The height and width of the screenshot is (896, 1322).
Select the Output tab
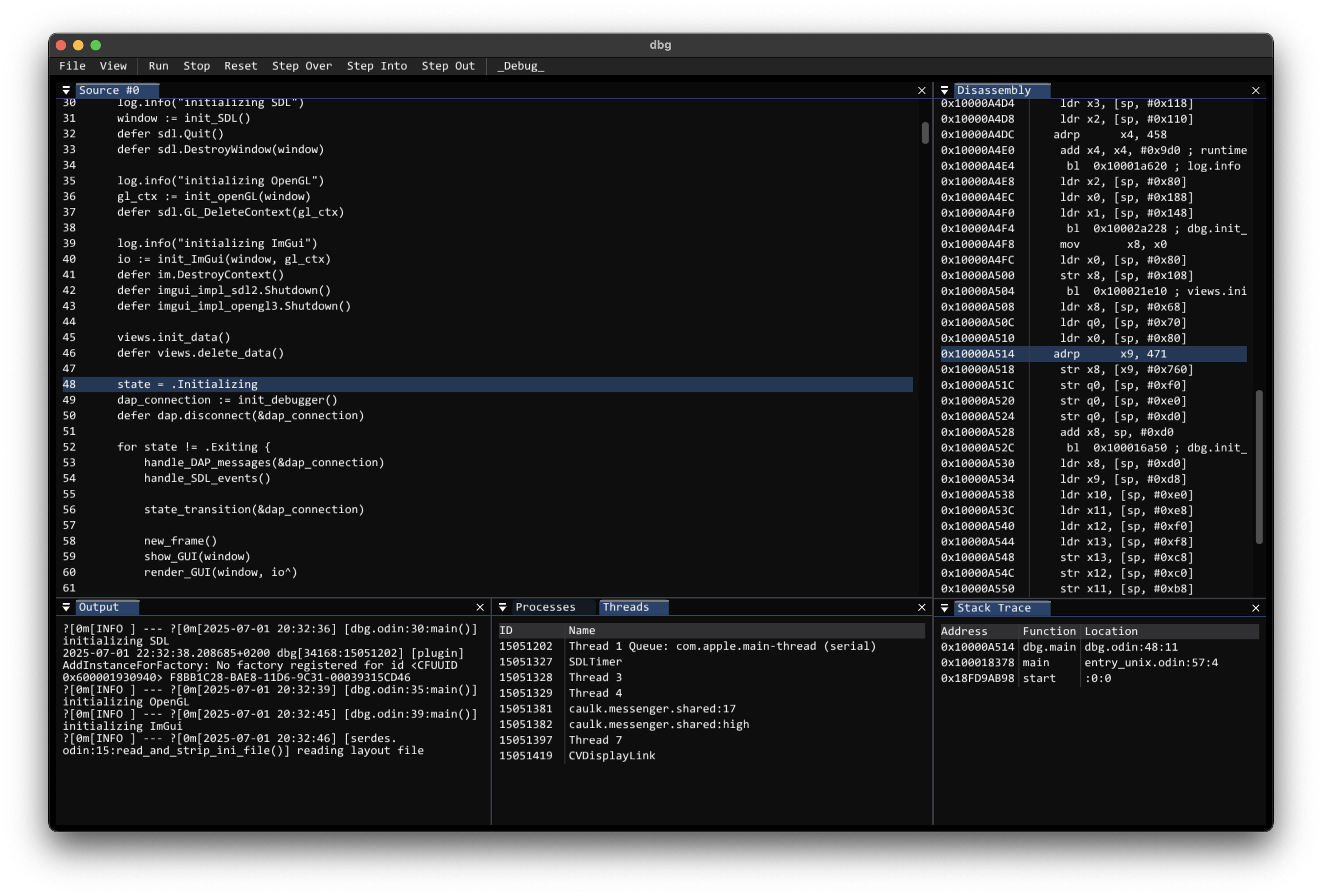tap(107, 608)
